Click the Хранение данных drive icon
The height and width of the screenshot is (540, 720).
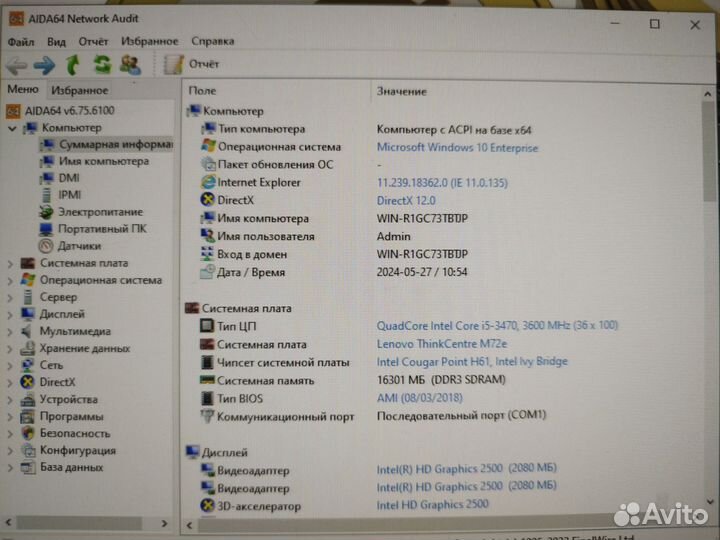click(28, 349)
